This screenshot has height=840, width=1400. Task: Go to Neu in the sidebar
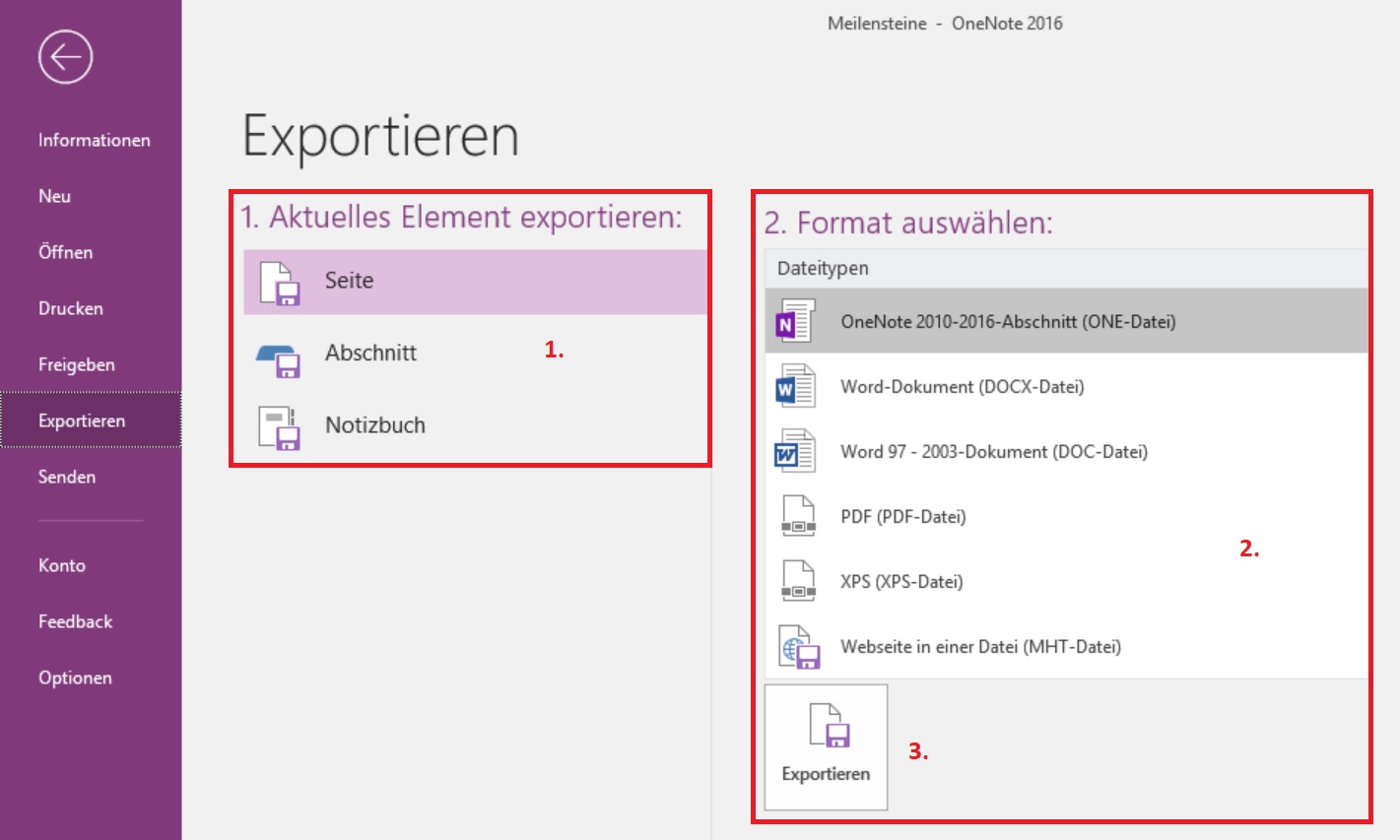(x=54, y=196)
